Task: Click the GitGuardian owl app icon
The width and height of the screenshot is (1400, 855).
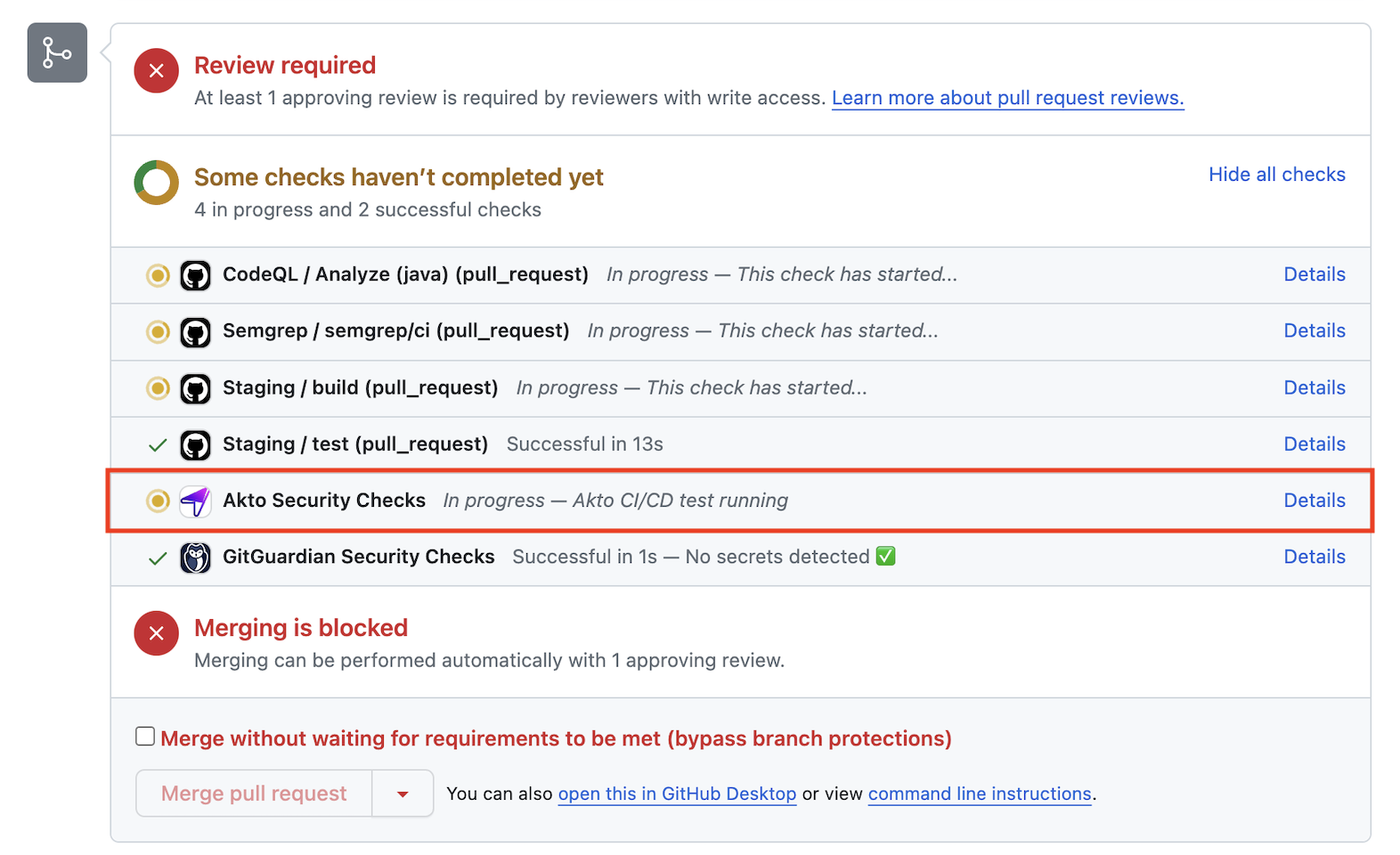Action: [x=195, y=558]
